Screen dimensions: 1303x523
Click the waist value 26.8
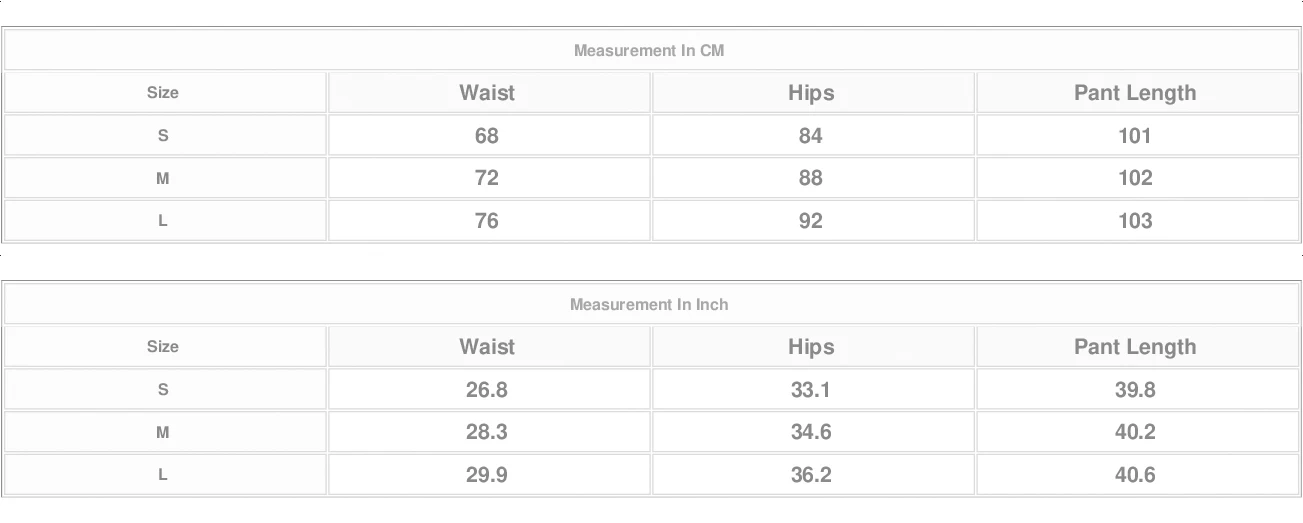click(x=487, y=389)
